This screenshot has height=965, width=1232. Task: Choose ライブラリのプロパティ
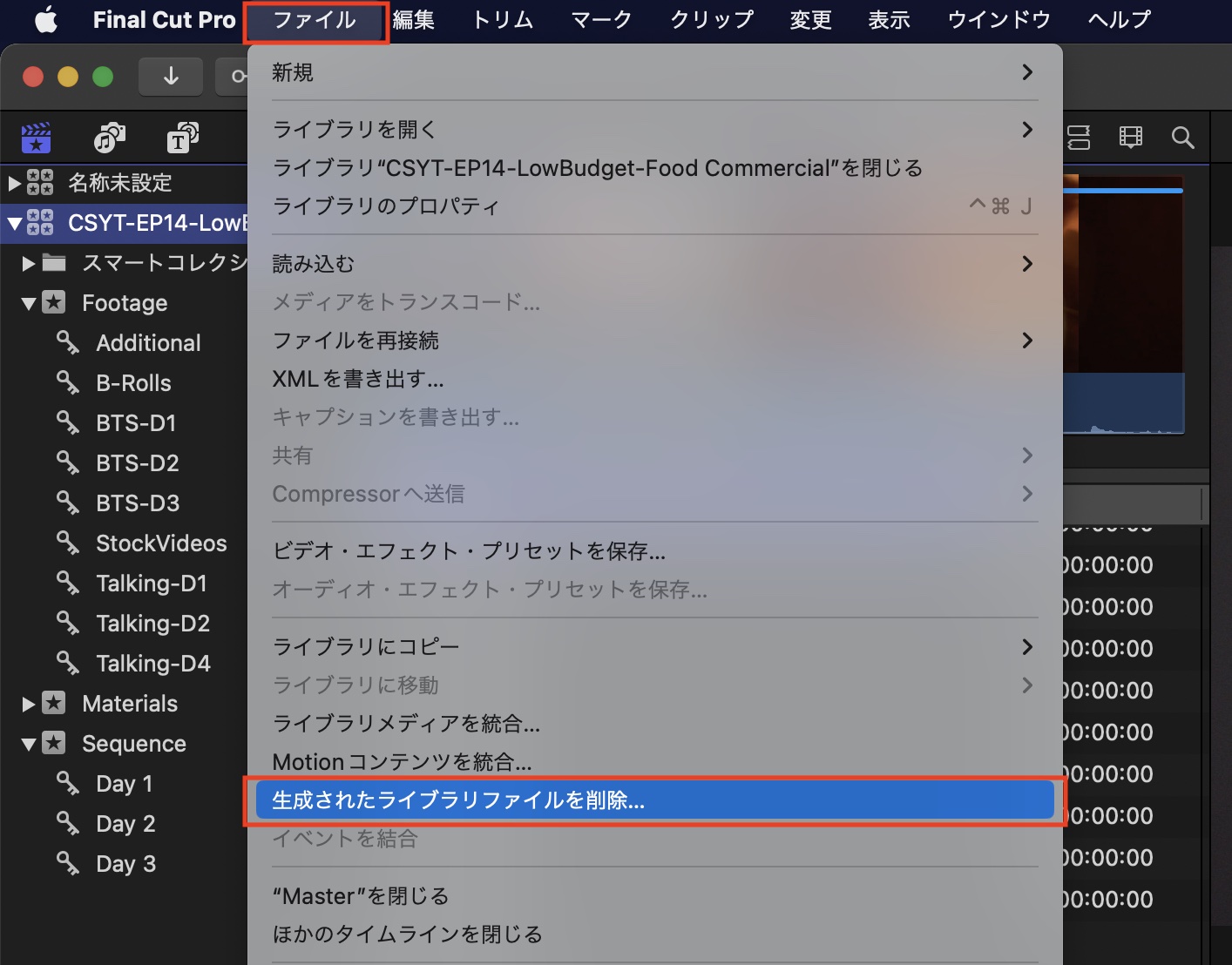[655, 206]
